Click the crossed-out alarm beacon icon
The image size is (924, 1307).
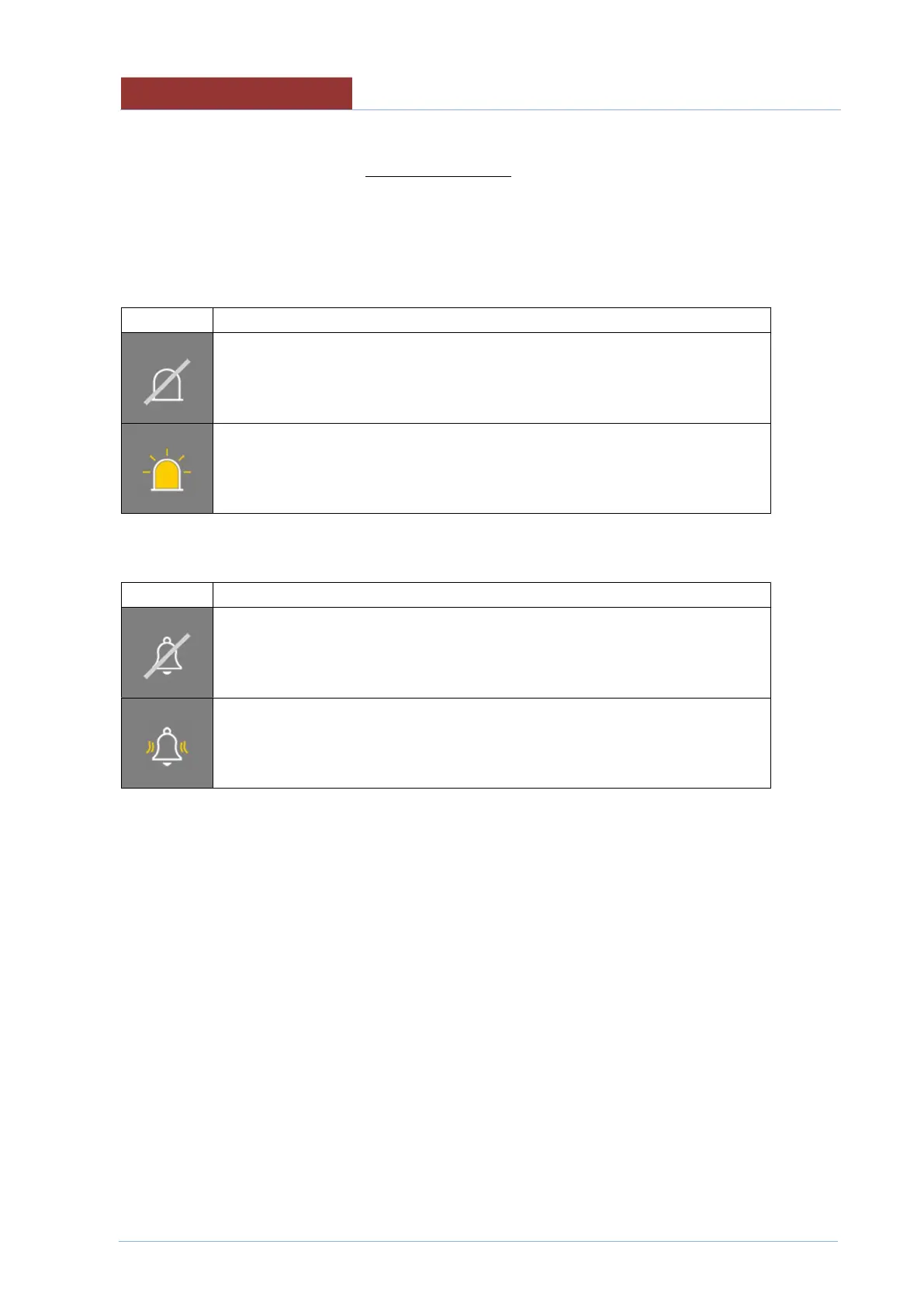click(167, 378)
